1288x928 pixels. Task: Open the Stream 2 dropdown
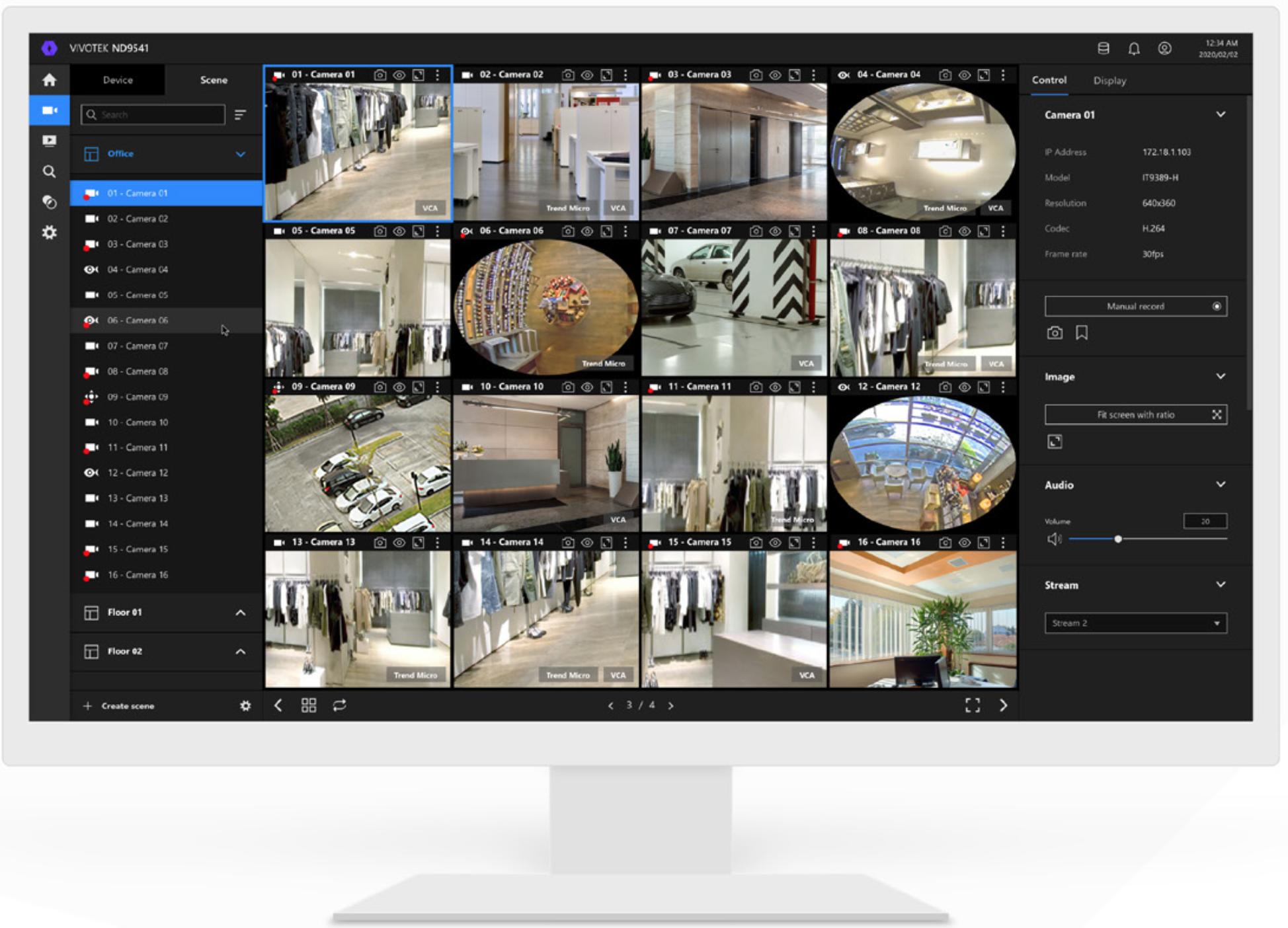pos(1135,623)
